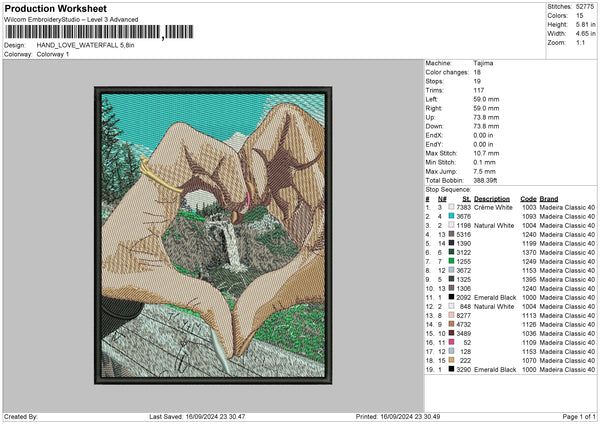Select thread code 1036
The width and height of the screenshot is (600, 424).
point(529,333)
